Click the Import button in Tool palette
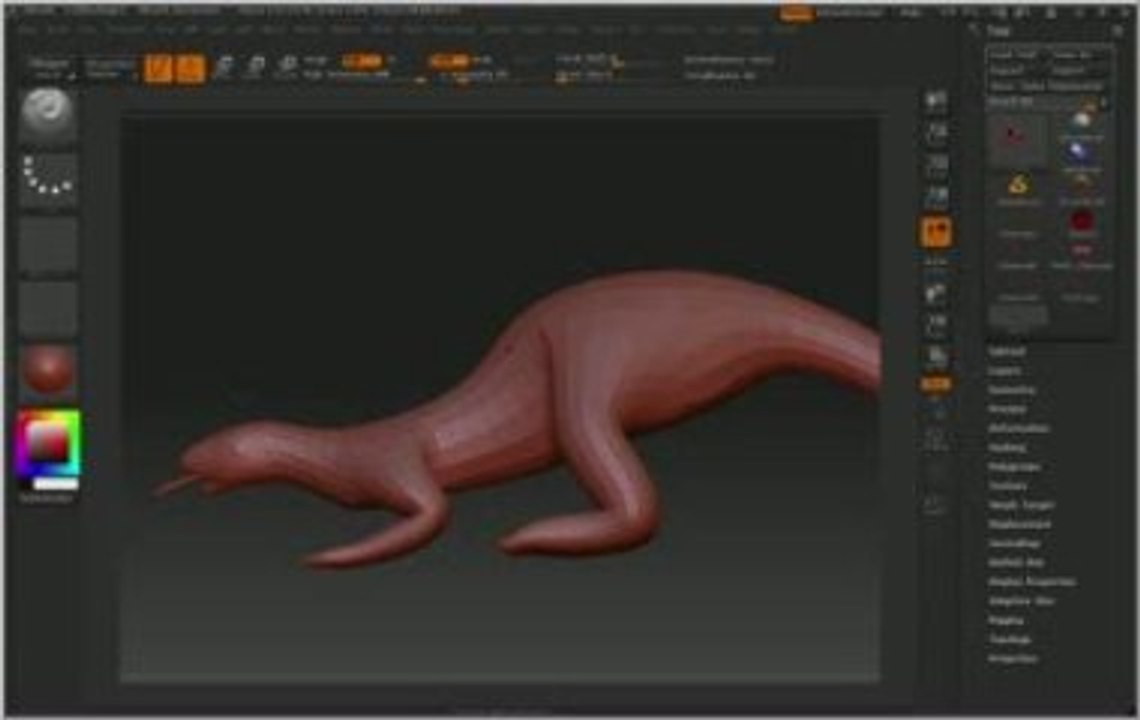The width and height of the screenshot is (1140, 720). tap(1016, 71)
